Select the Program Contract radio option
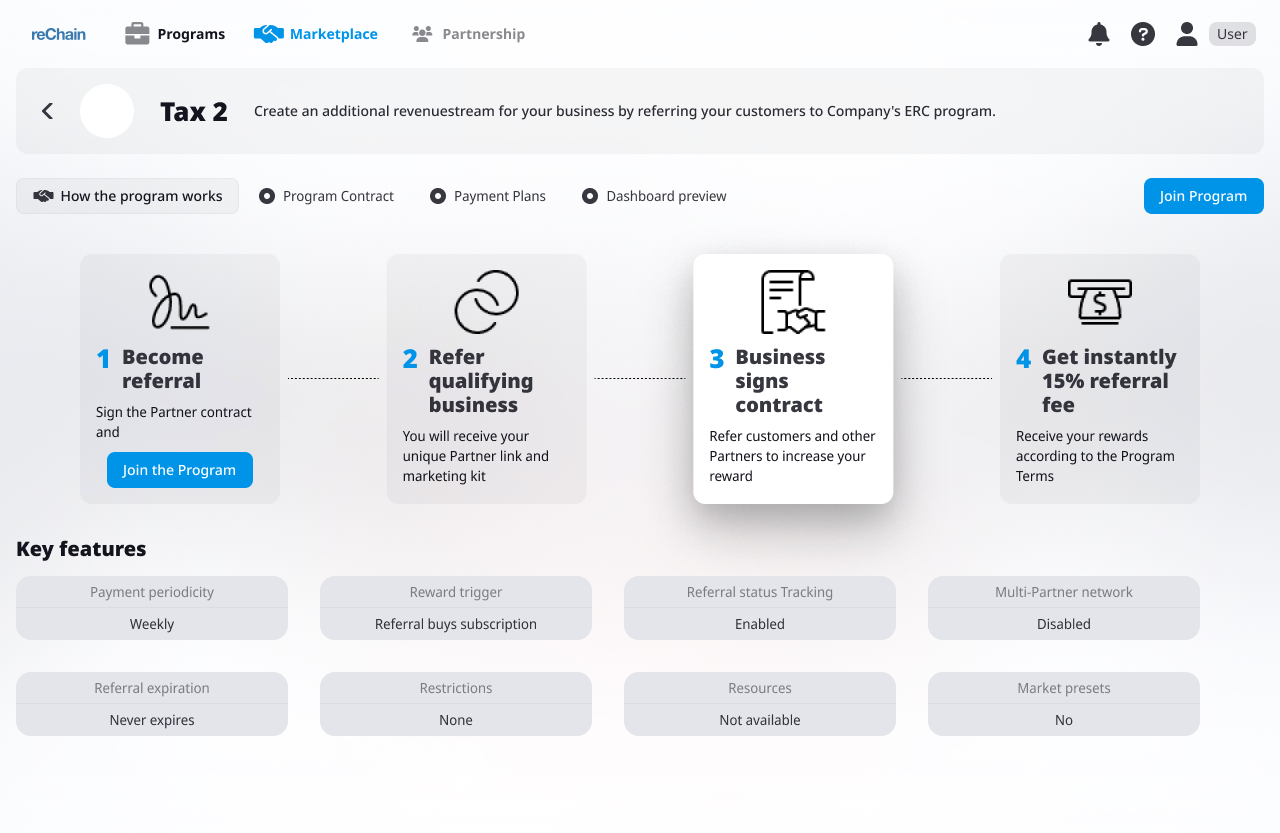The image size is (1280, 833). (x=267, y=196)
